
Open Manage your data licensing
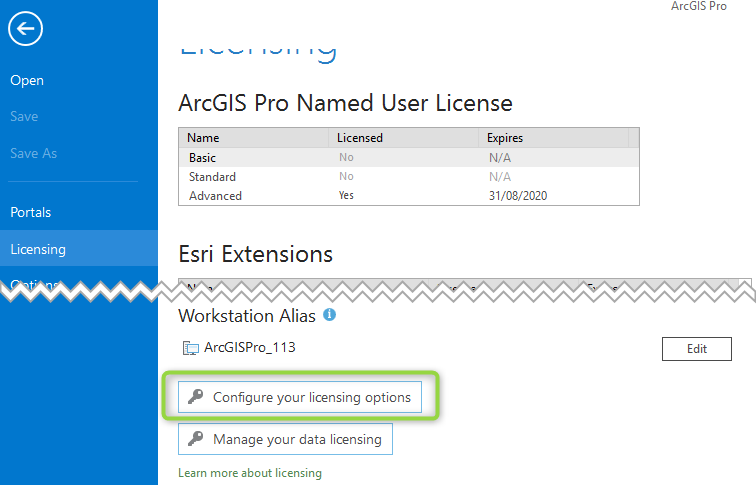pyautogui.click(x=285, y=439)
